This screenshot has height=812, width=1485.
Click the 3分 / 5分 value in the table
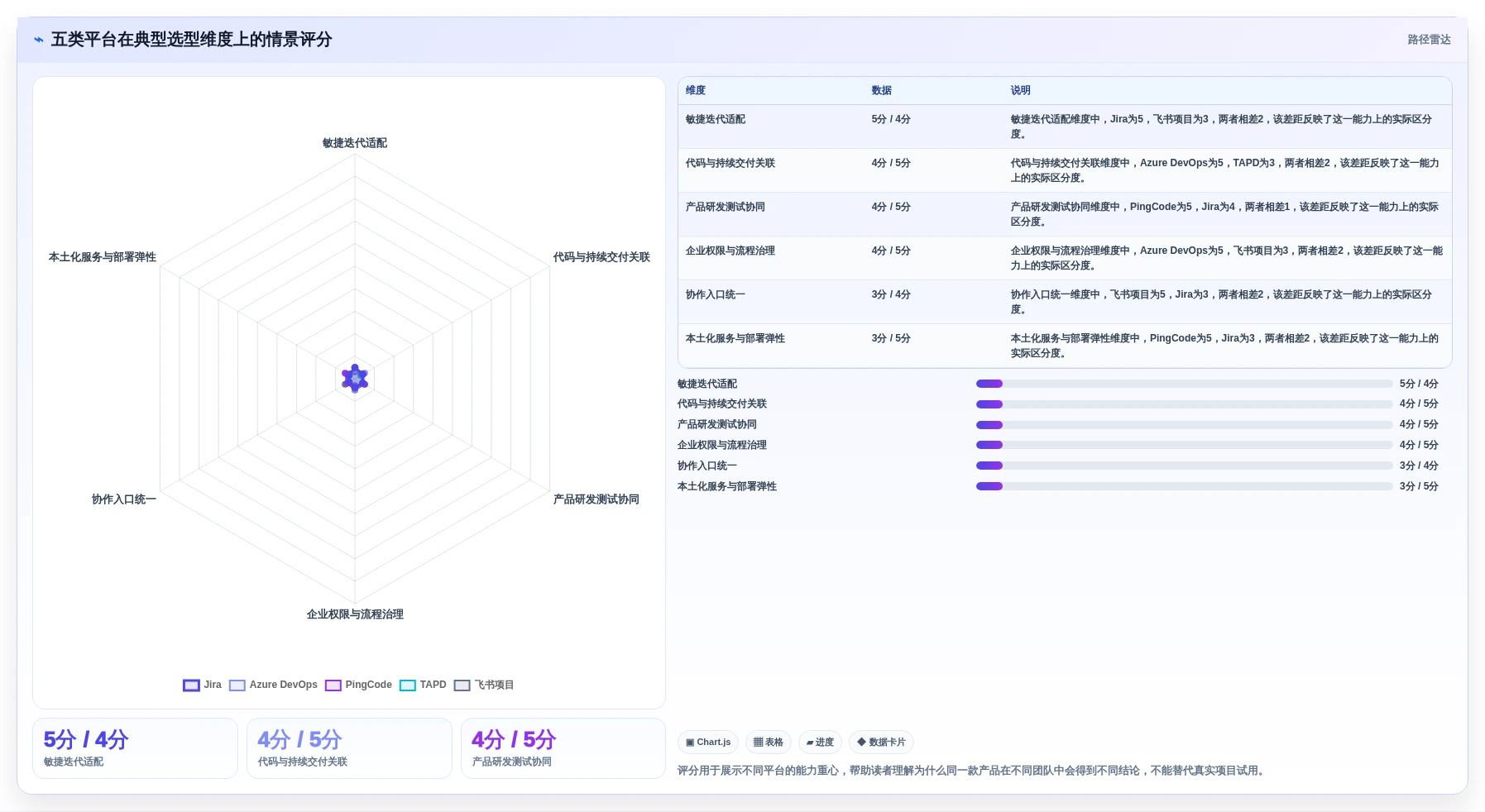891,338
